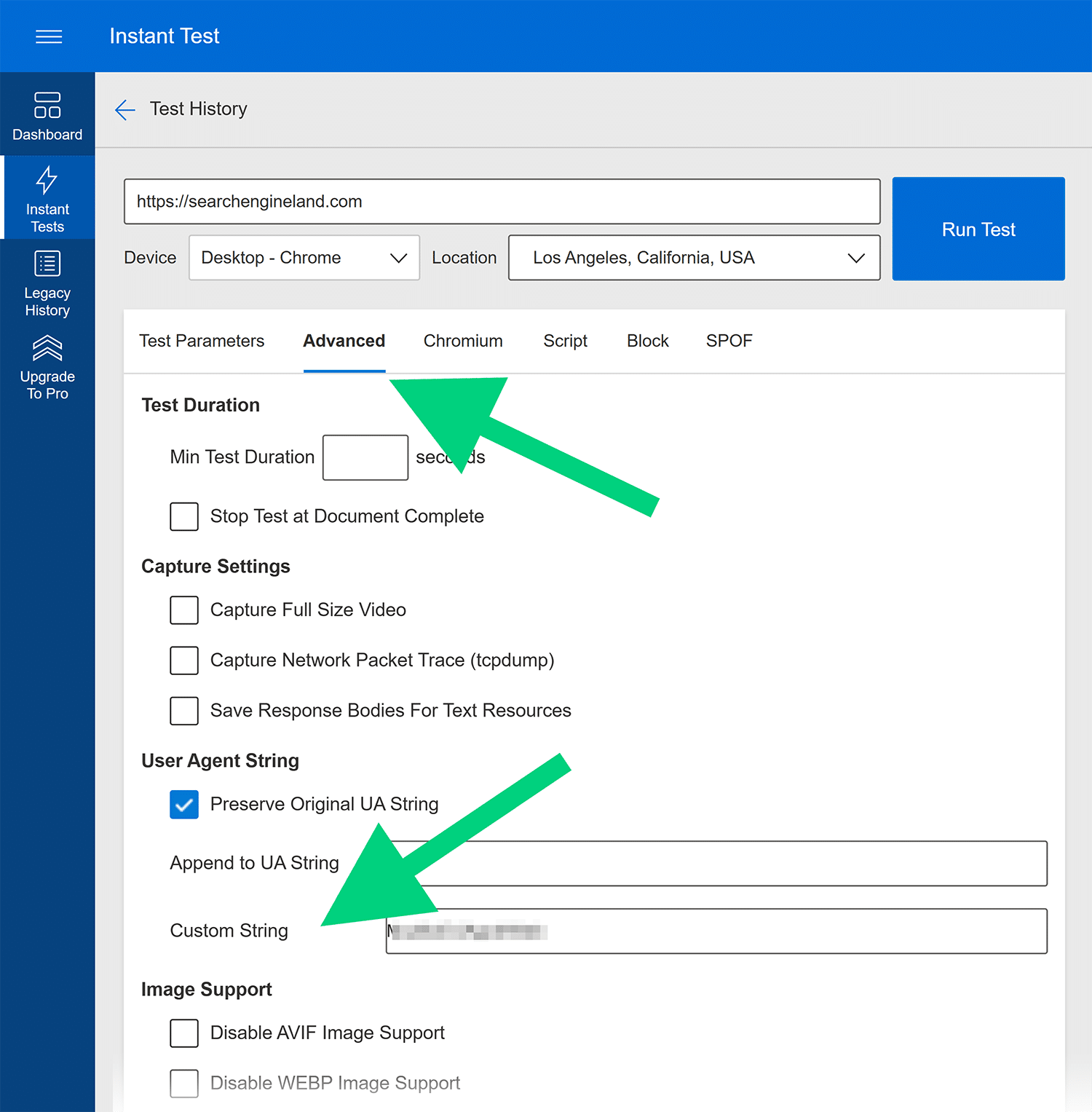
Task: Click the Run Test button
Action: 978,229
